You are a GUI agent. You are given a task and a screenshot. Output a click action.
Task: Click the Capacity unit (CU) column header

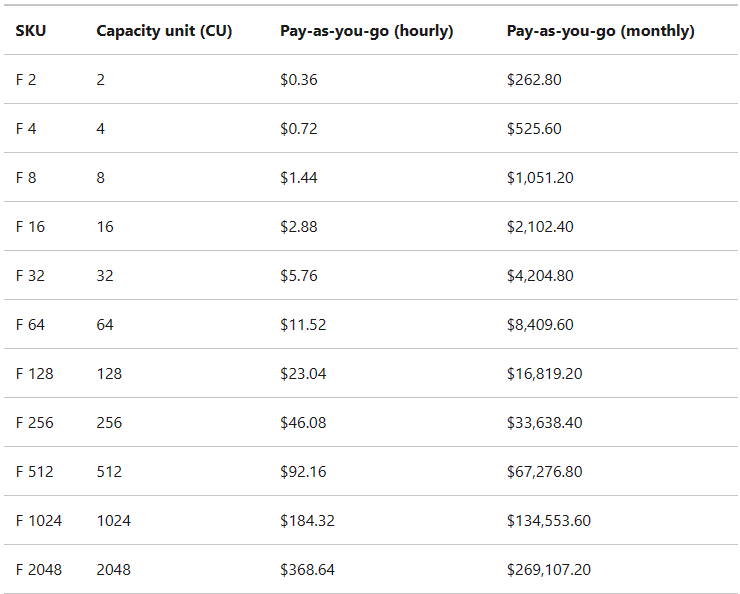coord(164,31)
